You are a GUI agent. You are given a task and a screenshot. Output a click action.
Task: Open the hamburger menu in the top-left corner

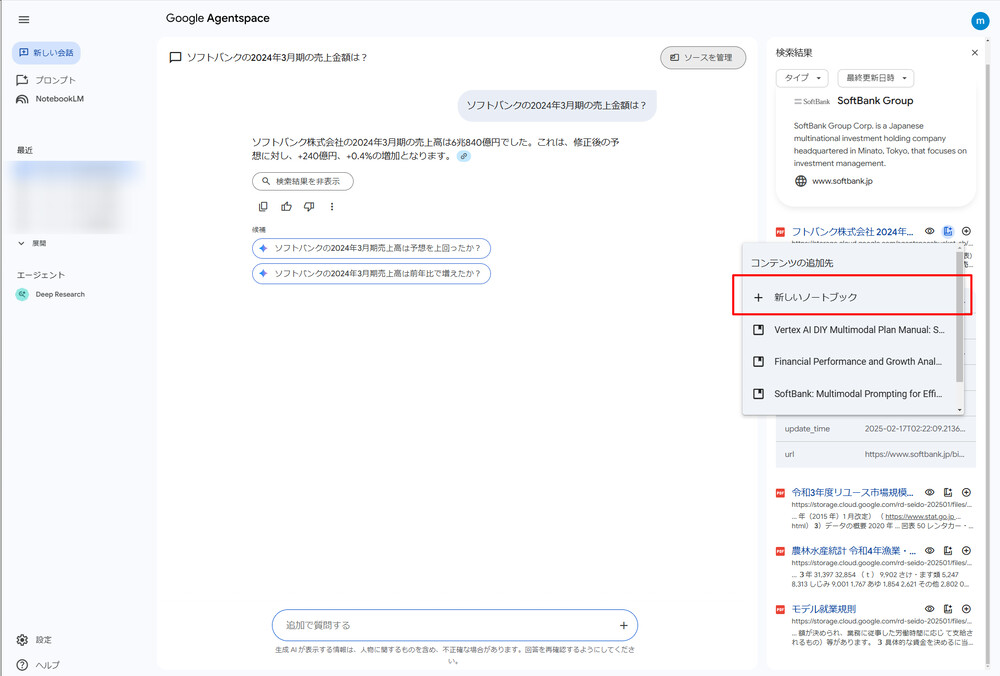[23, 18]
